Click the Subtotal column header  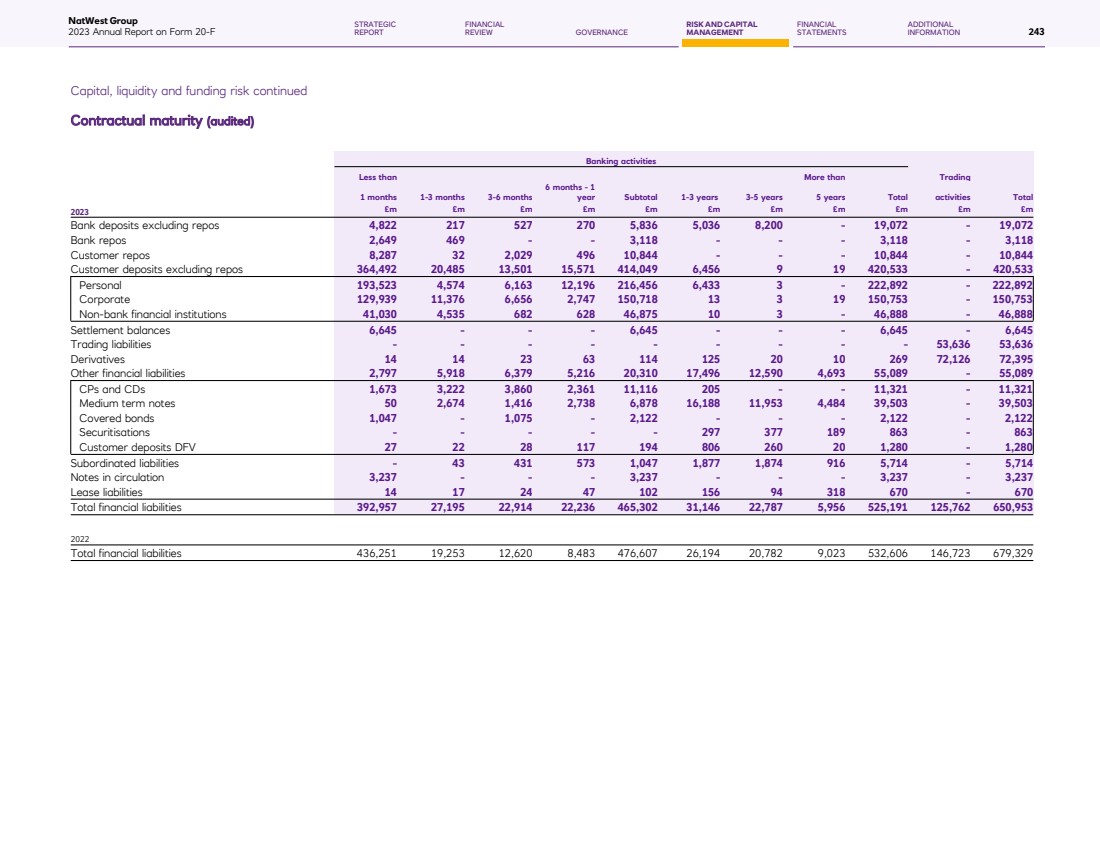[640, 197]
